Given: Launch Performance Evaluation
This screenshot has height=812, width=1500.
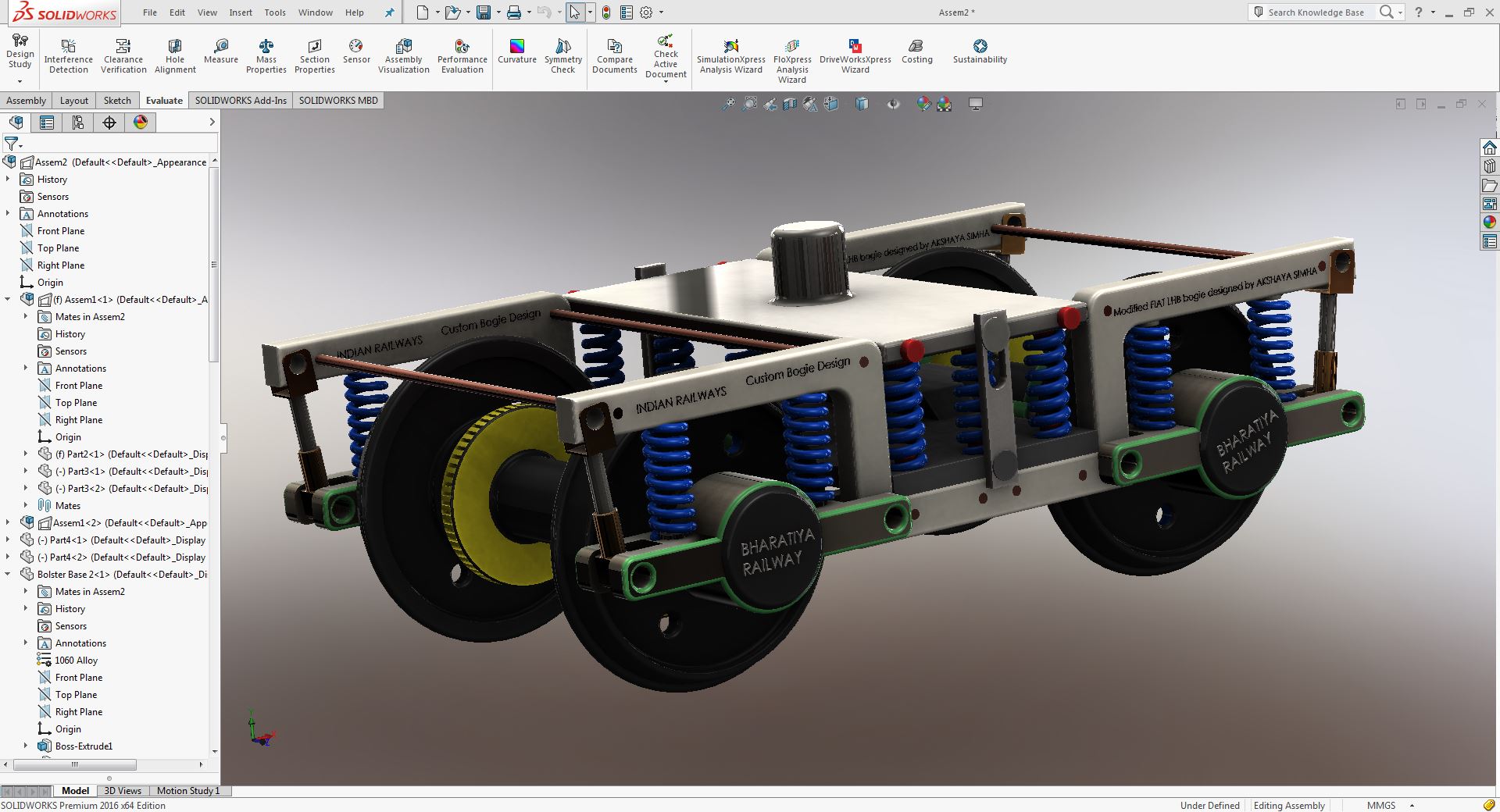Looking at the screenshot, I should coord(462,56).
